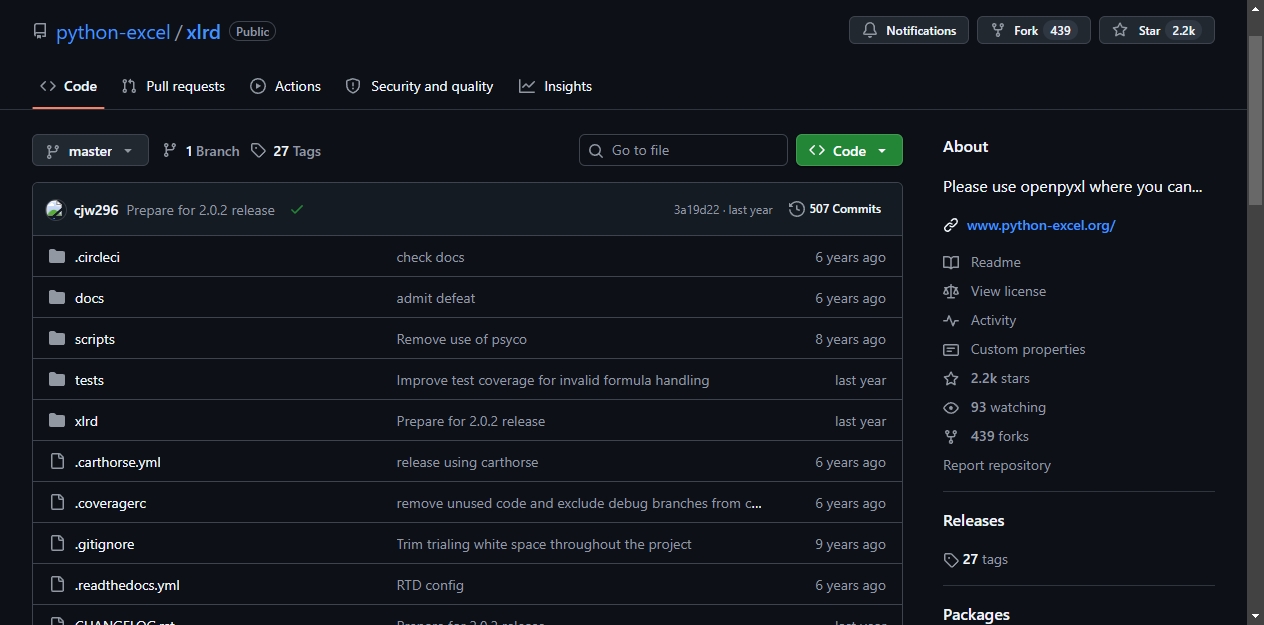Click the tag icon beside 27 Tags
1264x625 pixels.
click(259, 151)
